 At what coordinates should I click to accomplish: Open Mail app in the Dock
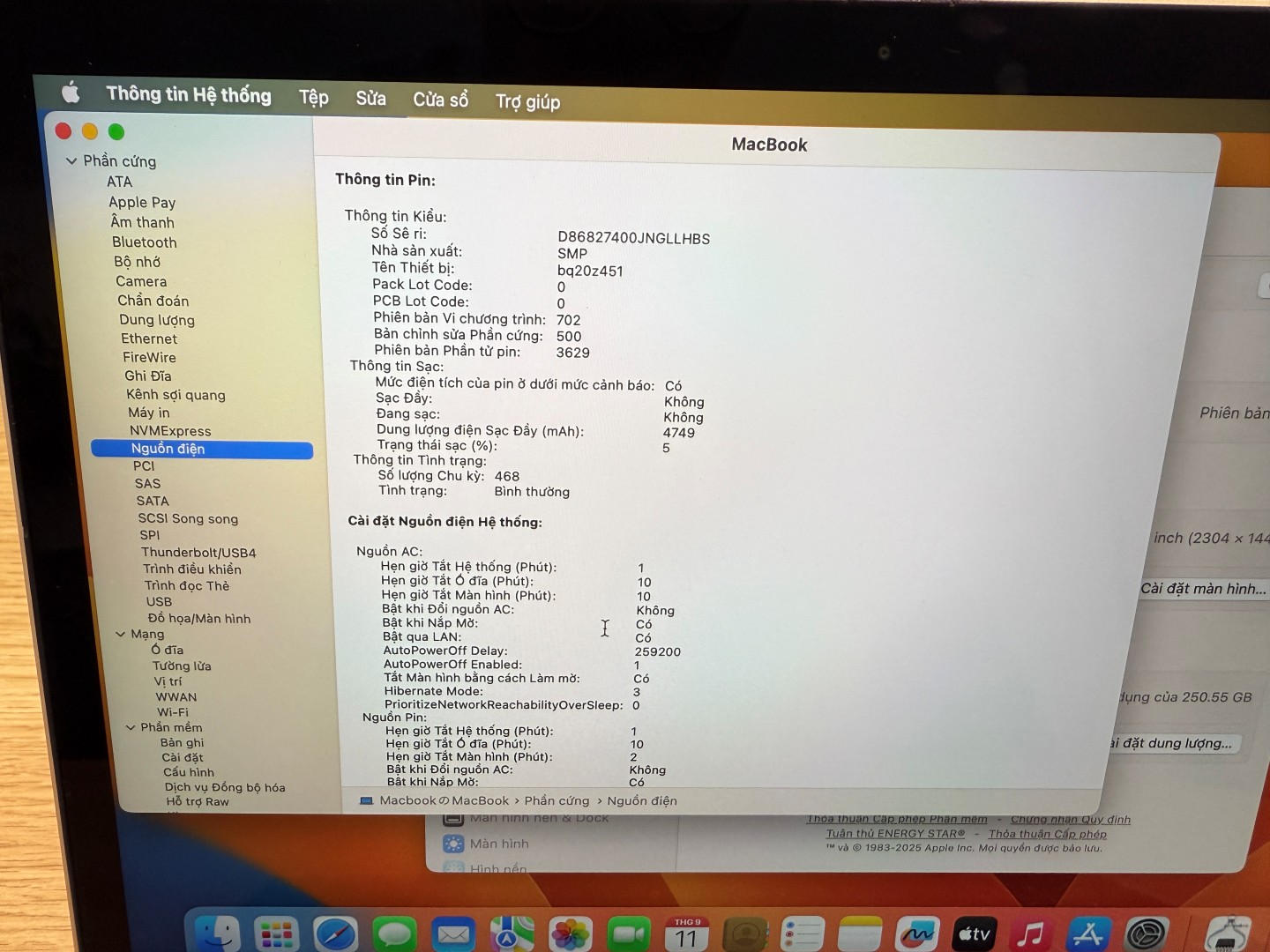pyautogui.click(x=453, y=935)
